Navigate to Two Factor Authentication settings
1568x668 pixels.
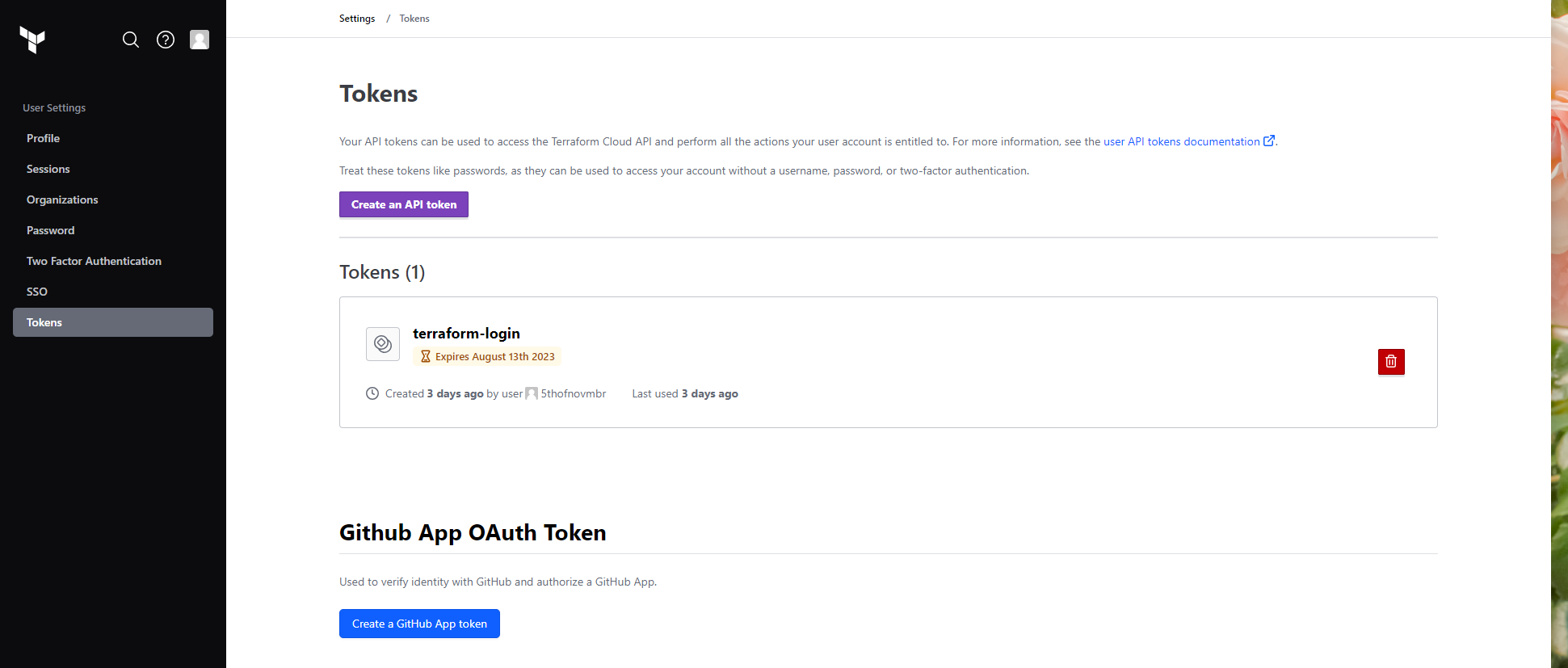pyautogui.click(x=94, y=261)
